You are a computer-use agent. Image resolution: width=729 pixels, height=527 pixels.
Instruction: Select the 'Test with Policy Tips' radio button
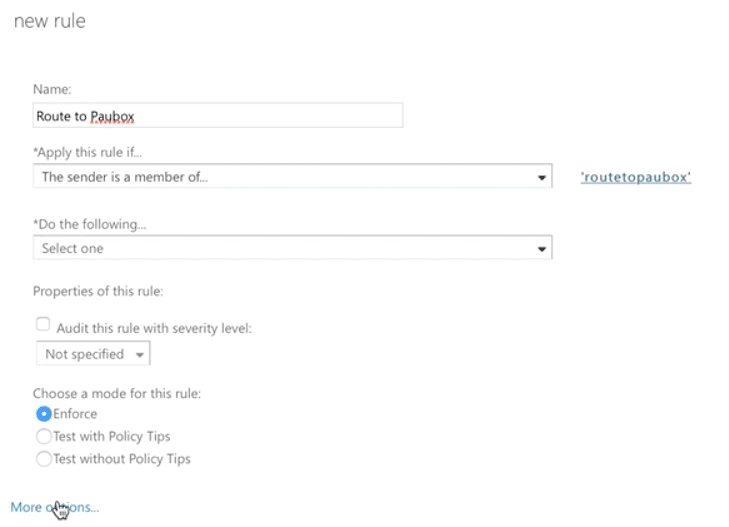click(43, 436)
